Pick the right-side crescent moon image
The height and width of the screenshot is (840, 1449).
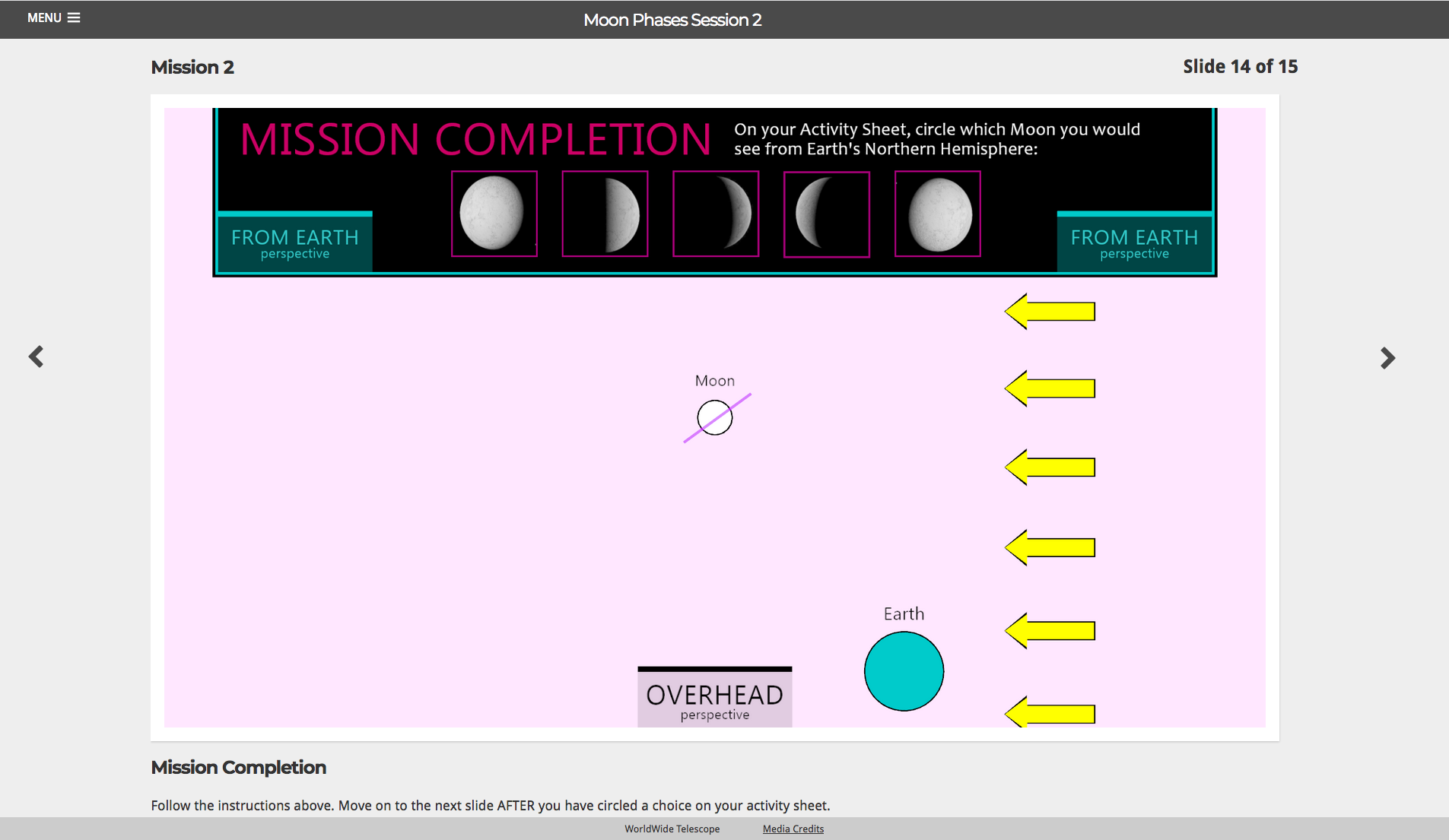[716, 214]
